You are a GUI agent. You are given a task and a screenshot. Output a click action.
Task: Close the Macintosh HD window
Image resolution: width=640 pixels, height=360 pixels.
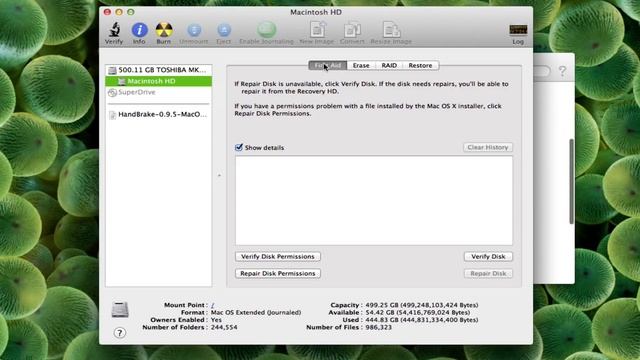[107, 12]
